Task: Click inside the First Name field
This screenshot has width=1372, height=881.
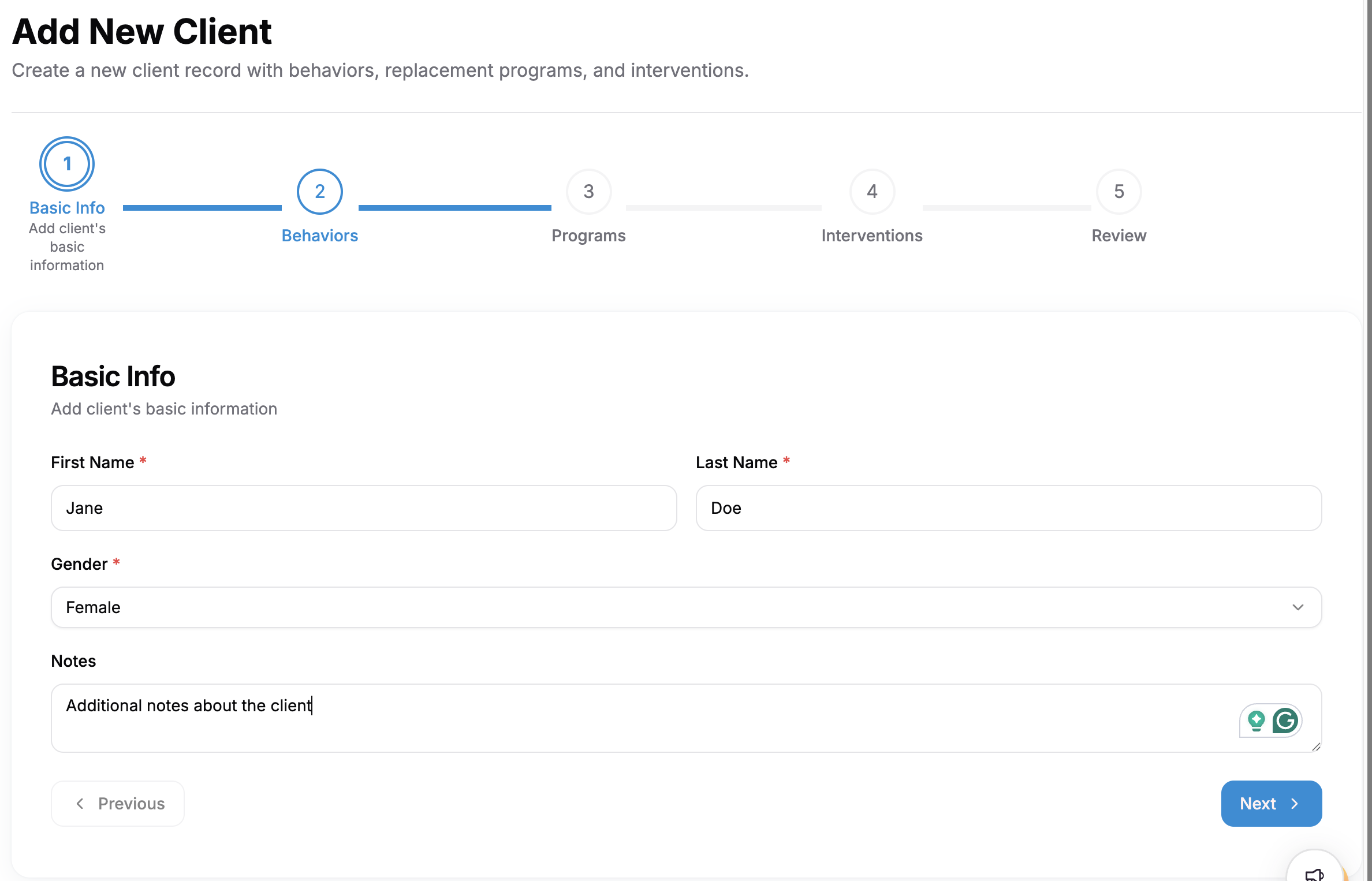Action: coord(363,508)
